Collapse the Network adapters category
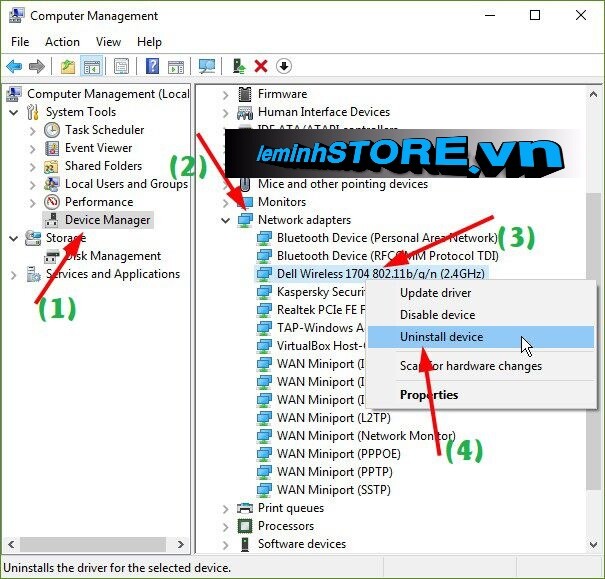This screenshot has height=579, width=605. 225,220
